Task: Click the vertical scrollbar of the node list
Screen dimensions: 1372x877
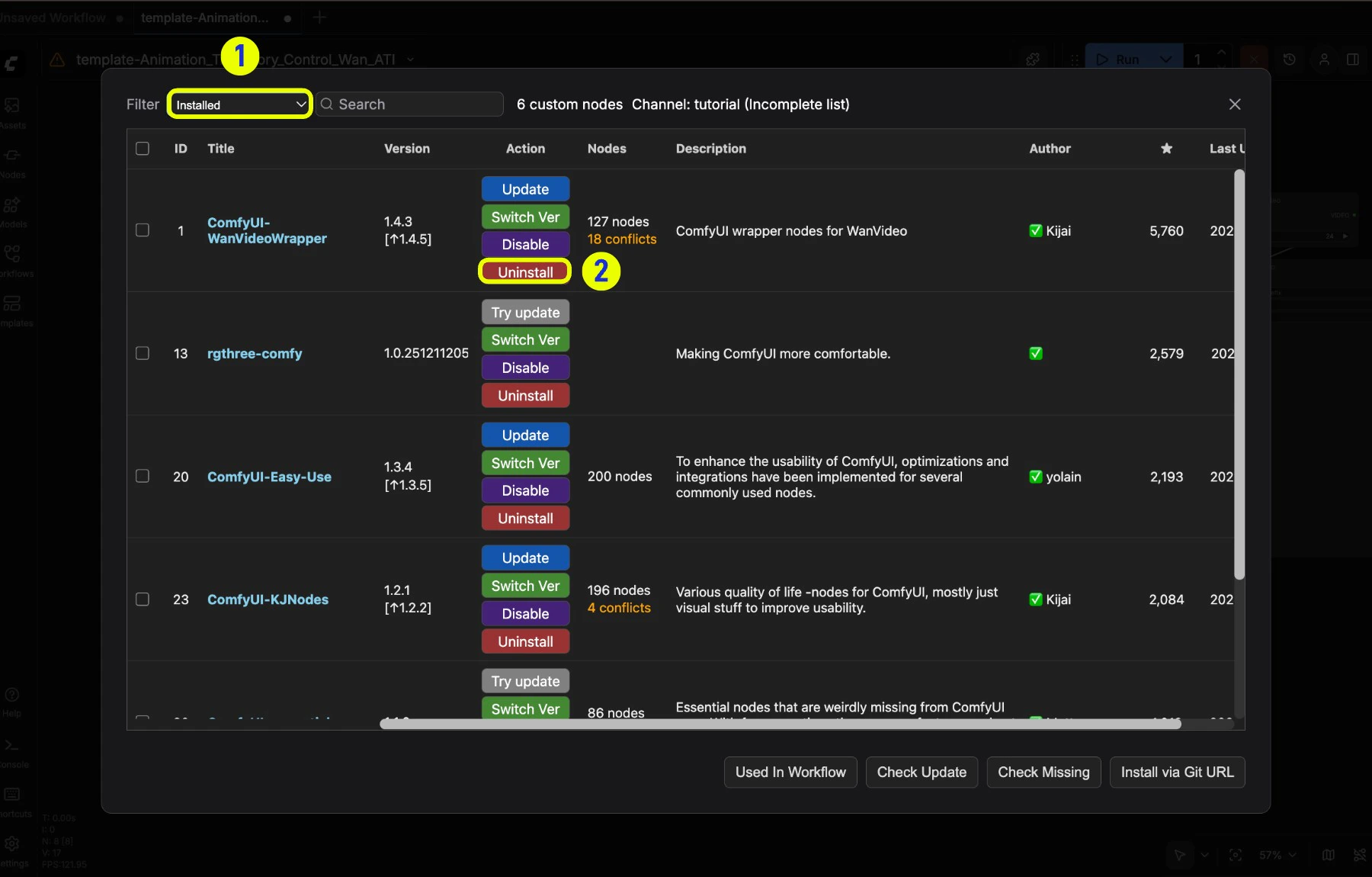Action: tap(1239, 374)
